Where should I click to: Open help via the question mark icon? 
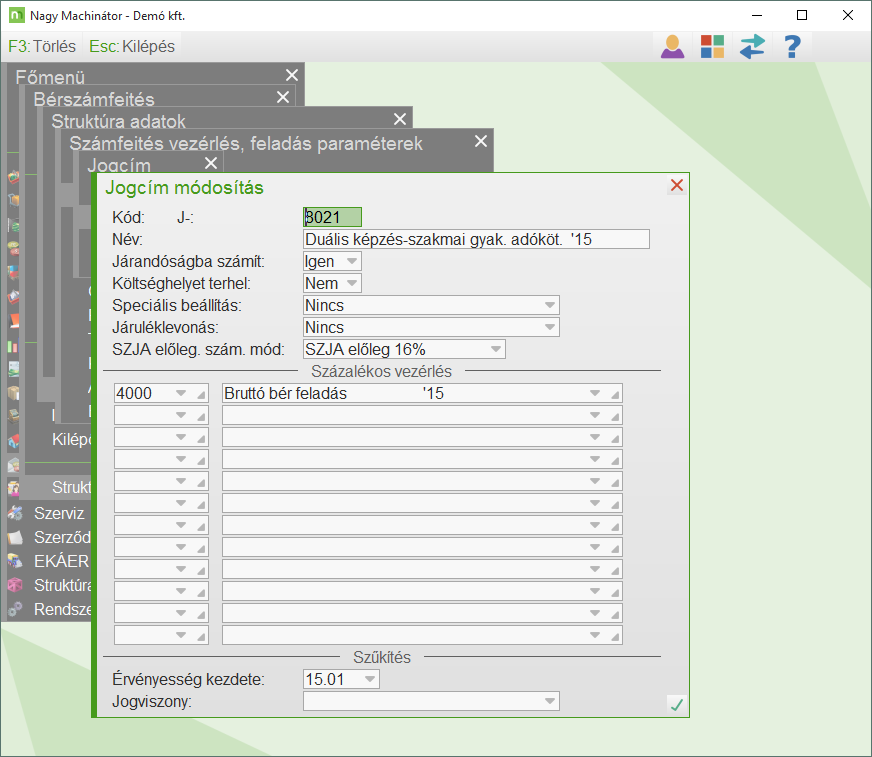(792, 46)
